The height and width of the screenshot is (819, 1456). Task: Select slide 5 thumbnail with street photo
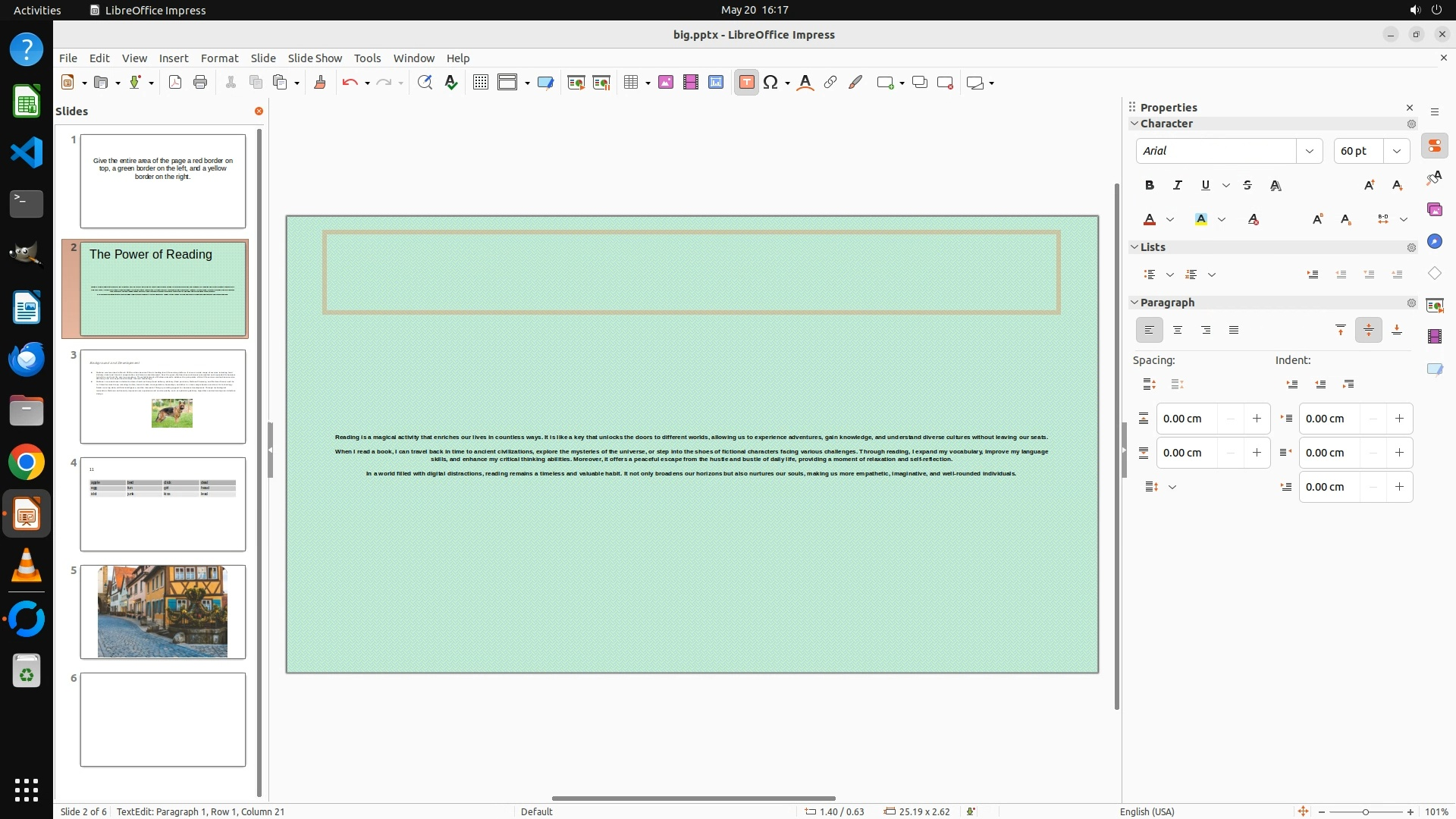pos(162,611)
